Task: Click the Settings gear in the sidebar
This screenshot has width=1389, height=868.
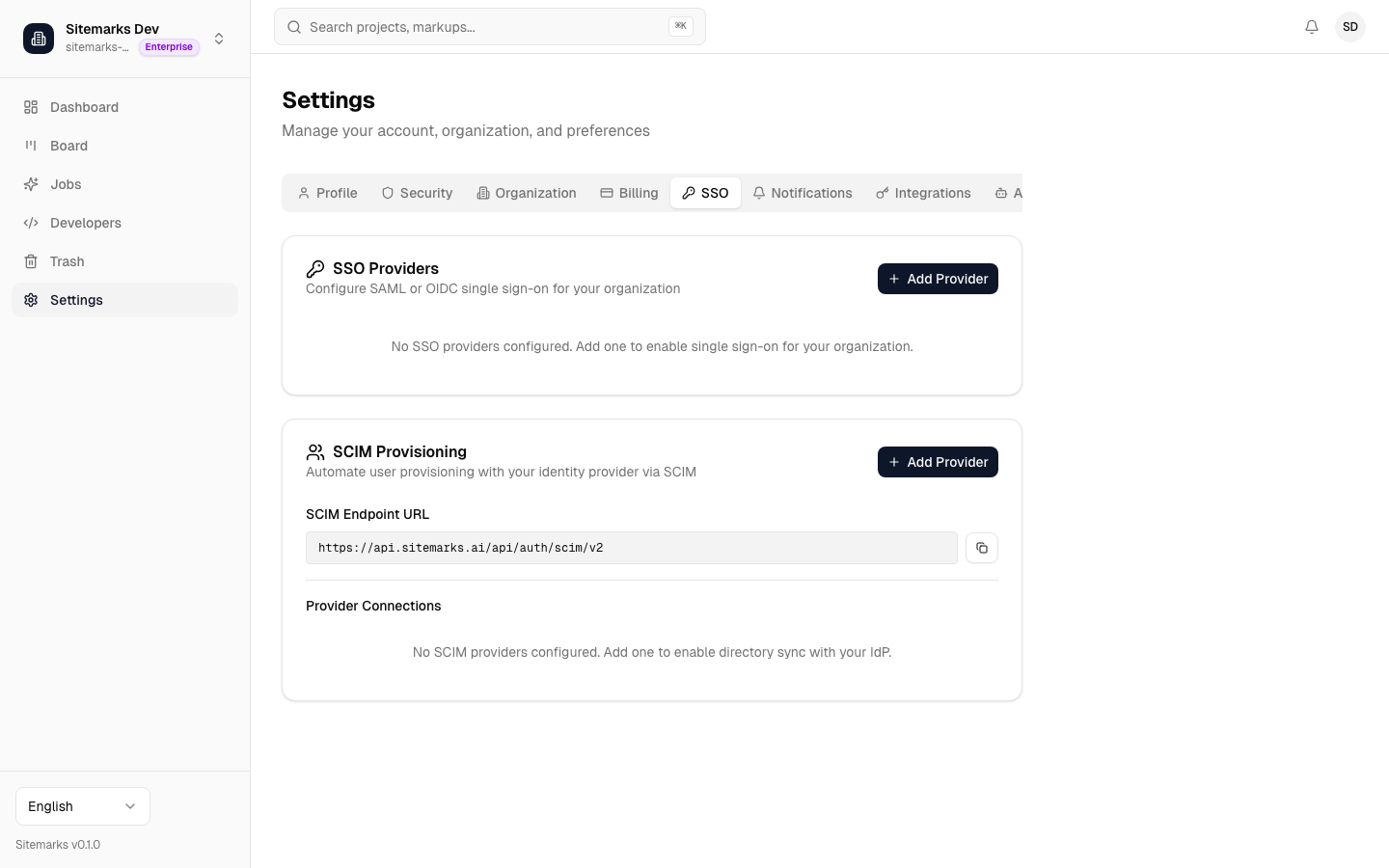Action: pyautogui.click(x=32, y=300)
